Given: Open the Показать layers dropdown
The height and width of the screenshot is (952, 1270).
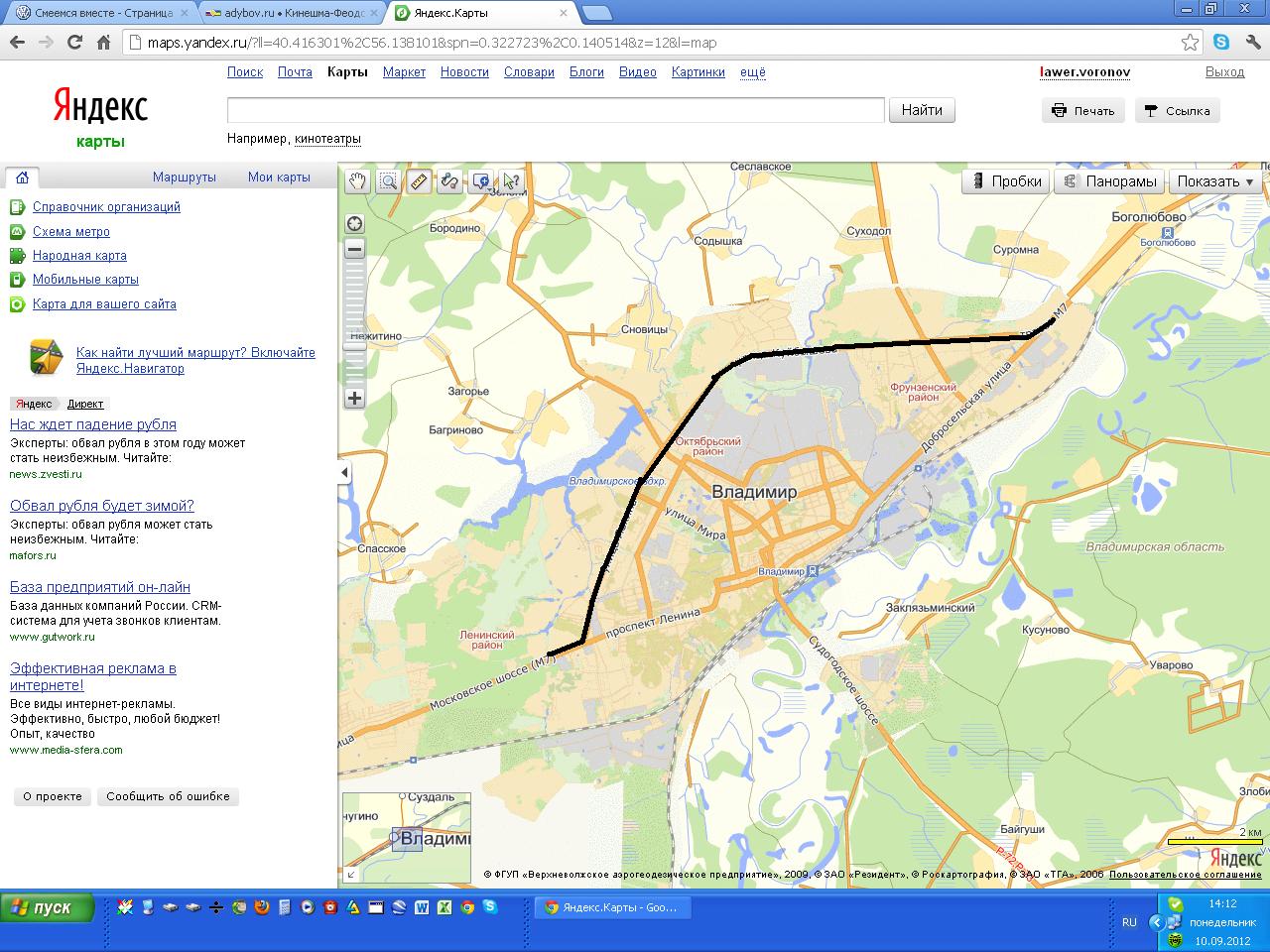Looking at the screenshot, I should pyautogui.click(x=1215, y=181).
